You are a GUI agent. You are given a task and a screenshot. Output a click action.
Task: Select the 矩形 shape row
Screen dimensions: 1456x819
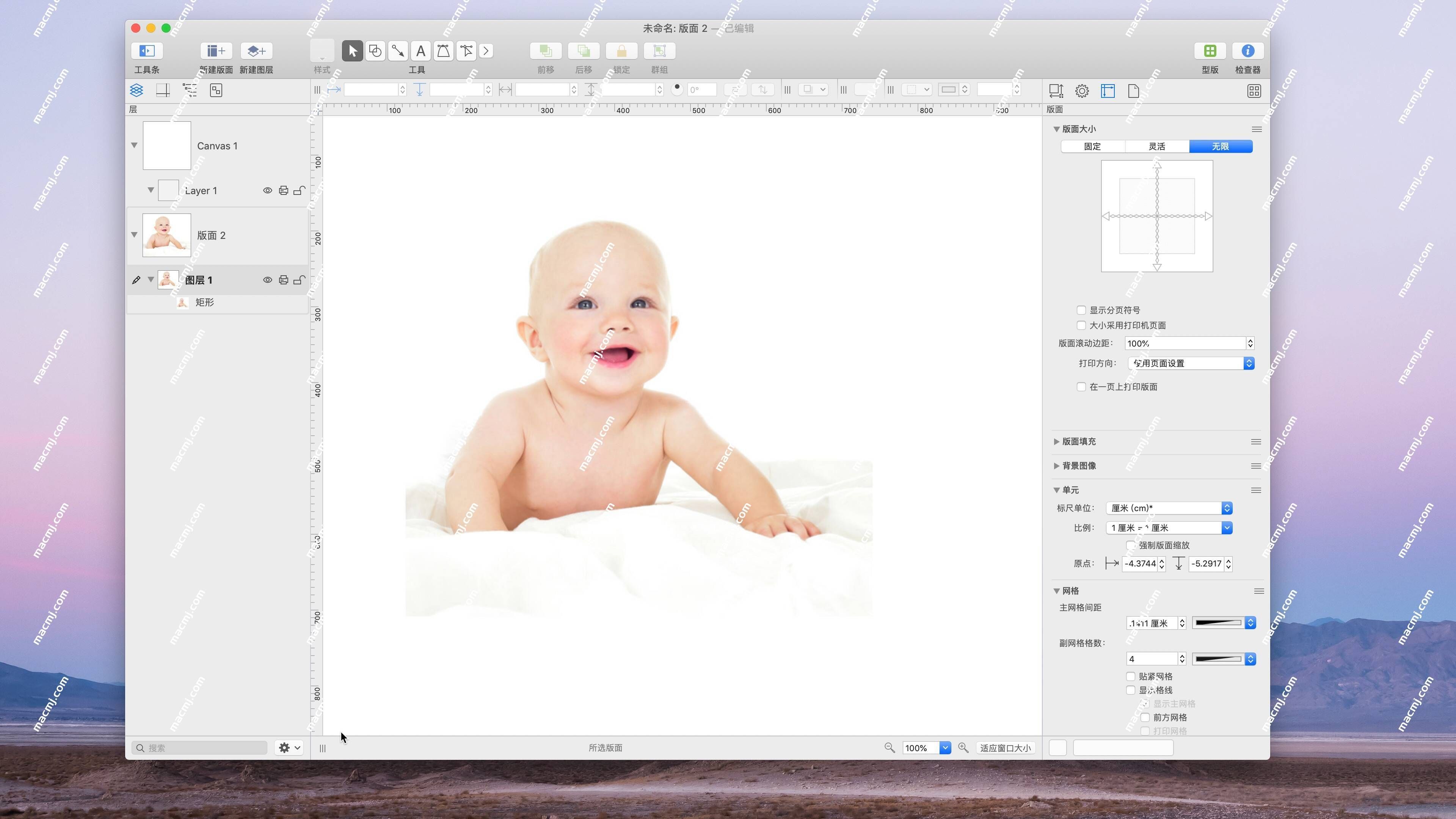[218, 303]
